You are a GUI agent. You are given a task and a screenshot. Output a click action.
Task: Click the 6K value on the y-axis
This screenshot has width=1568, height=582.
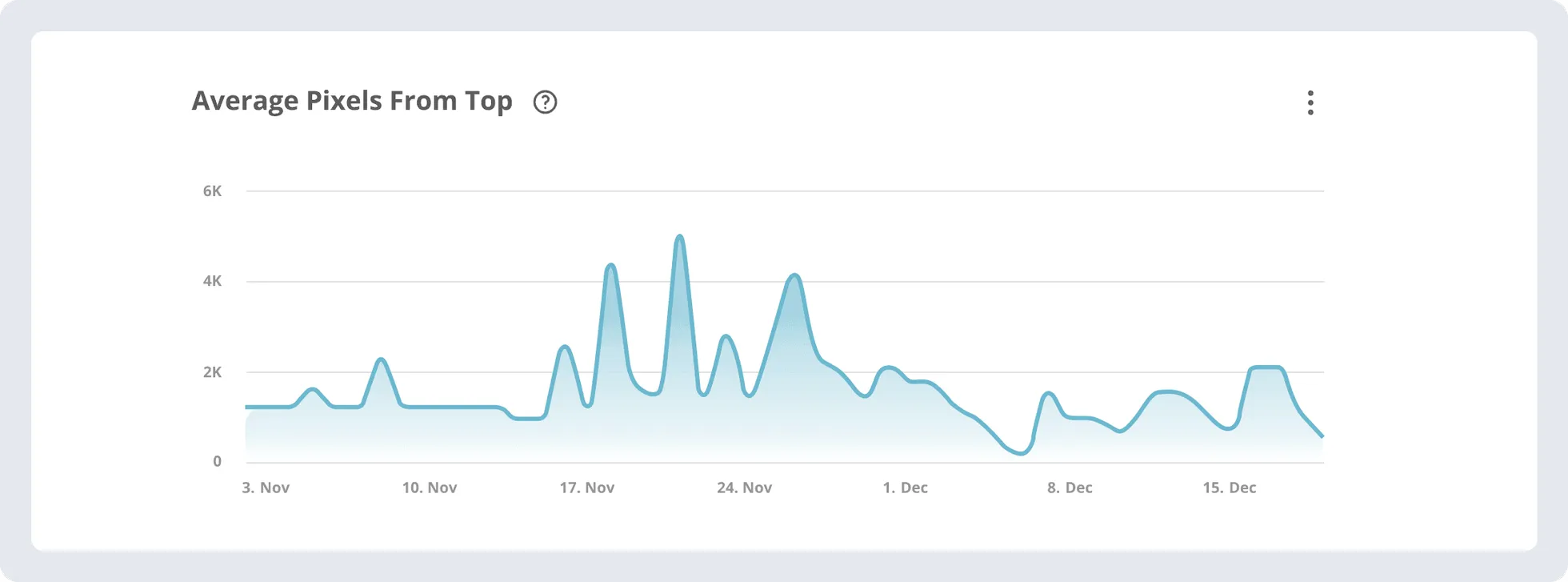(x=212, y=191)
